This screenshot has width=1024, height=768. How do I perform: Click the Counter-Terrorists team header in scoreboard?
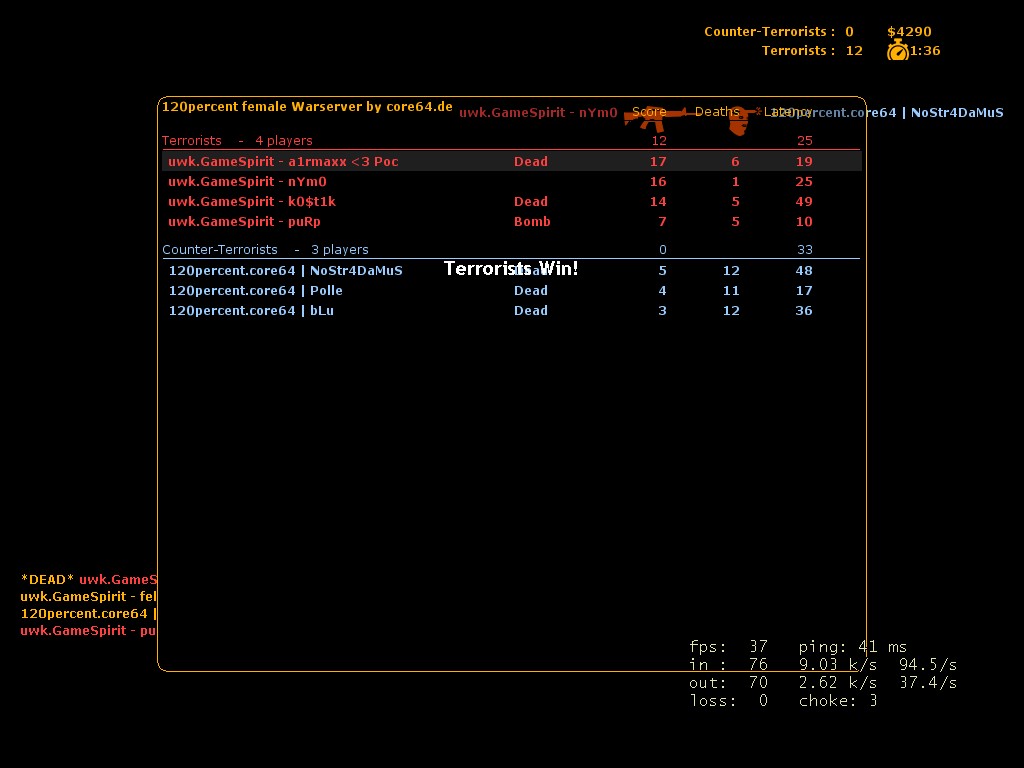tap(220, 250)
